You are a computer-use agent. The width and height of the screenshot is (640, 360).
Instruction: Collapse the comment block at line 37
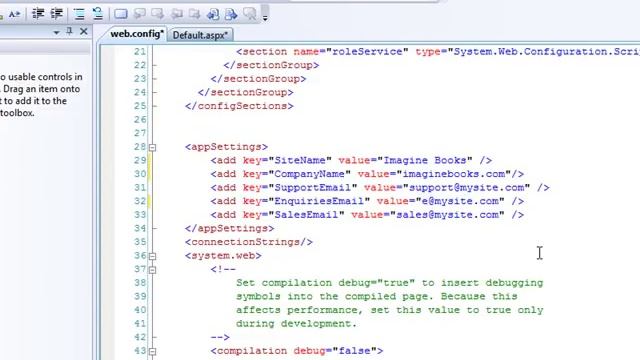point(152,270)
